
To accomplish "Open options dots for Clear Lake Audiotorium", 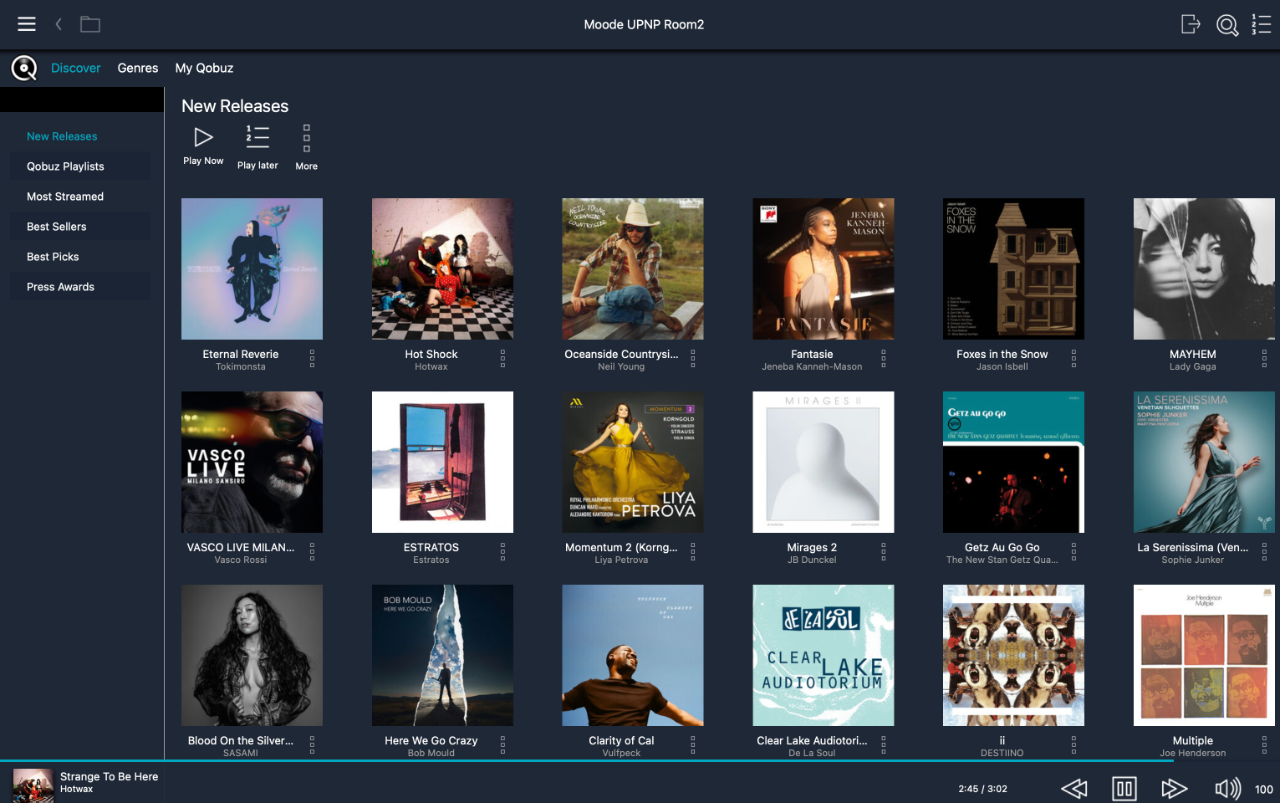I will 884,744.
